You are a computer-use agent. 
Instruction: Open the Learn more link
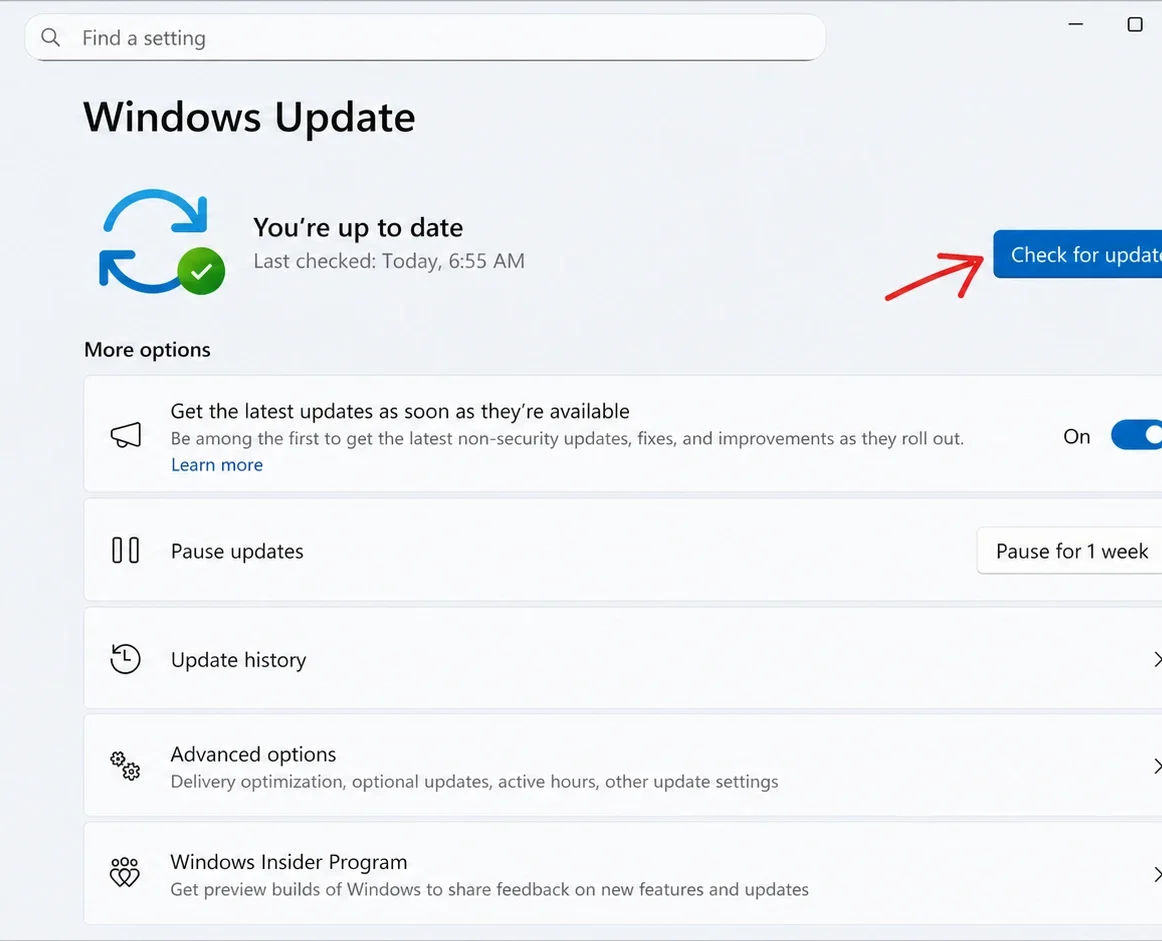pyautogui.click(x=216, y=465)
